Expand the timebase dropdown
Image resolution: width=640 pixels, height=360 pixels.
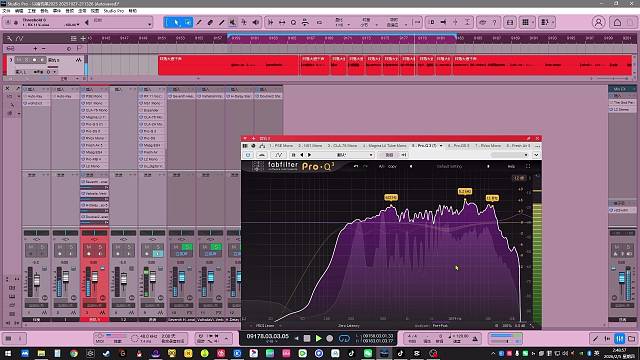tap(376, 25)
